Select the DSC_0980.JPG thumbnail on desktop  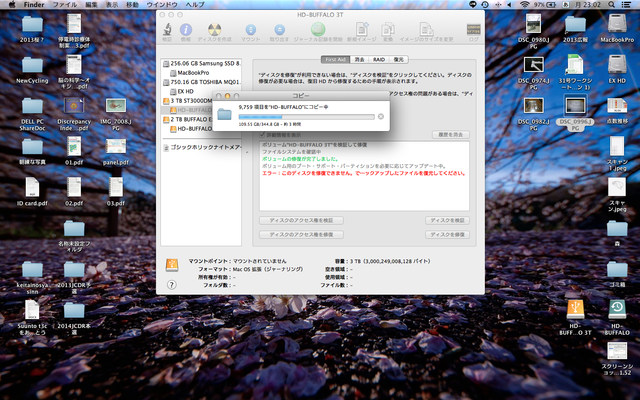coord(533,24)
